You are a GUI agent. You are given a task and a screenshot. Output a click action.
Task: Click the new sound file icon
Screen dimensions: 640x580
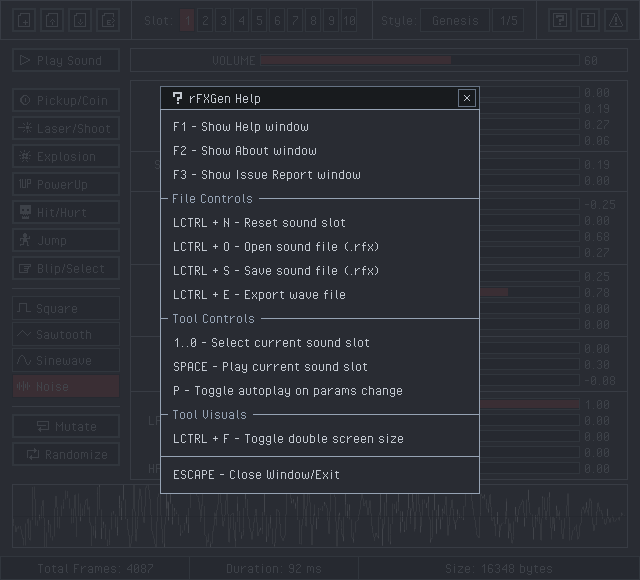[x=25, y=20]
